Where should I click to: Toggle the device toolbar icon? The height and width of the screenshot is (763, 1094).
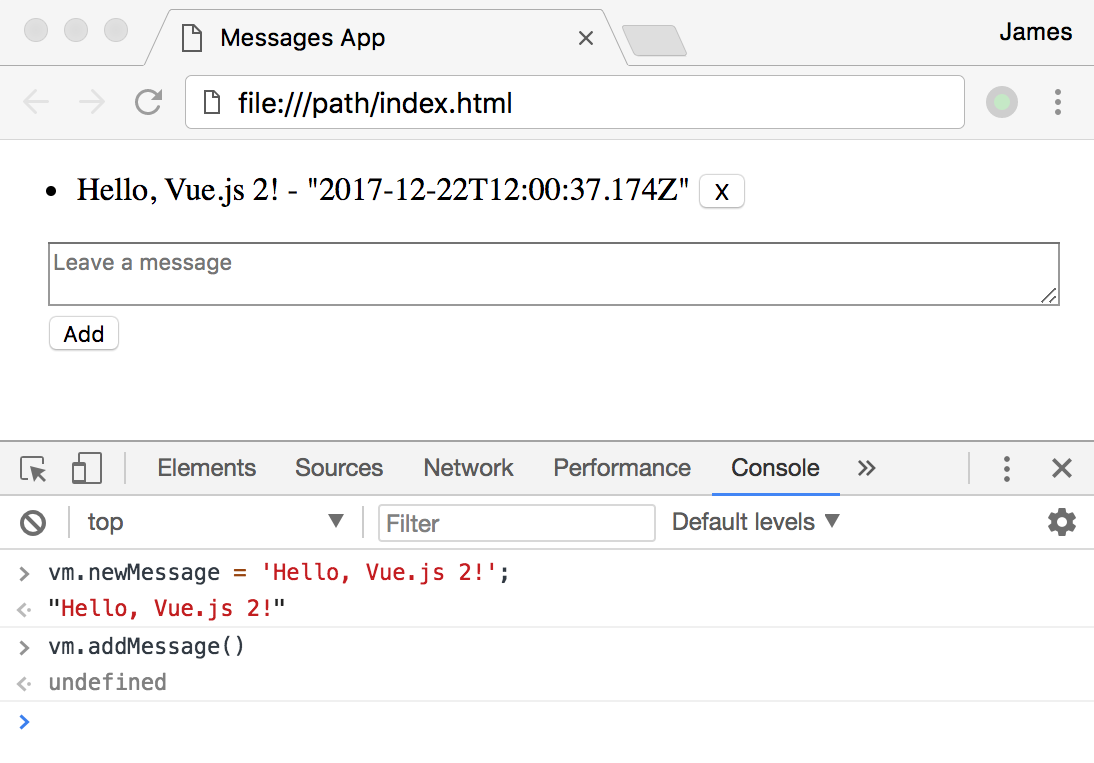tap(87, 469)
